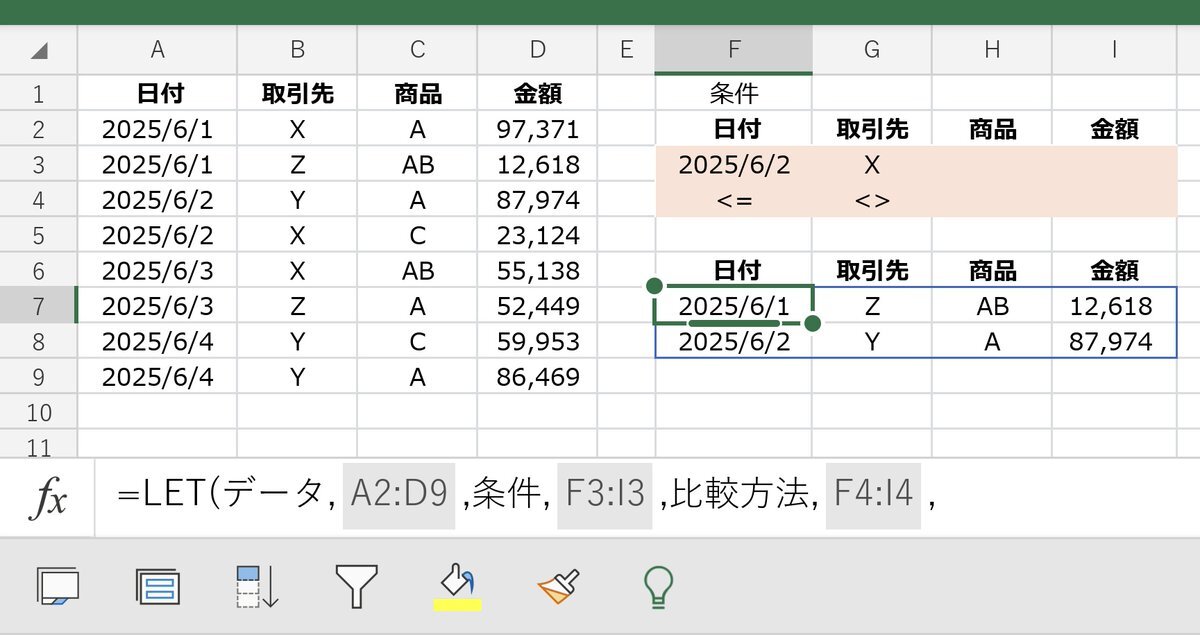This screenshot has height=635, width=1200.
Task: Click cell B7 showing Z
Action: click(x=297, y=305)
